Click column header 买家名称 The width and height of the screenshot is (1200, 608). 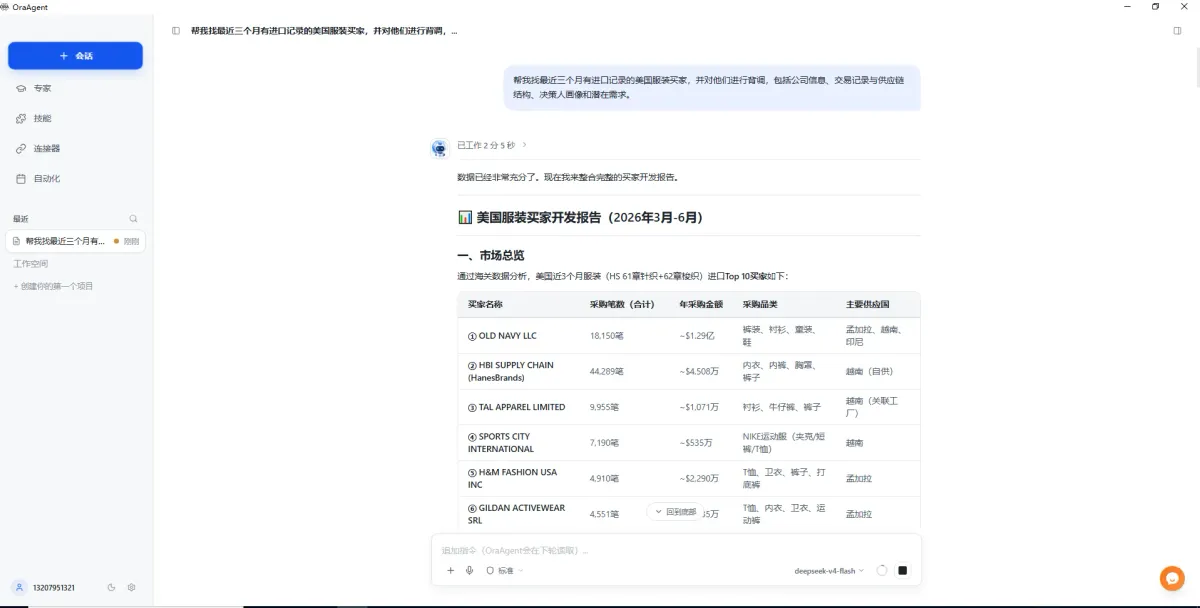pyautogui.click(x=485, y=304)
